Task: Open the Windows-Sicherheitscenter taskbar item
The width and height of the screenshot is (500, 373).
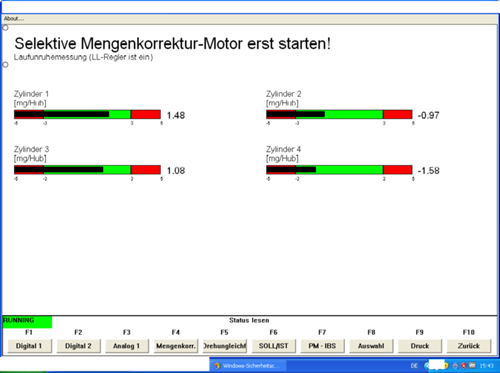Action: coord(248,366)
